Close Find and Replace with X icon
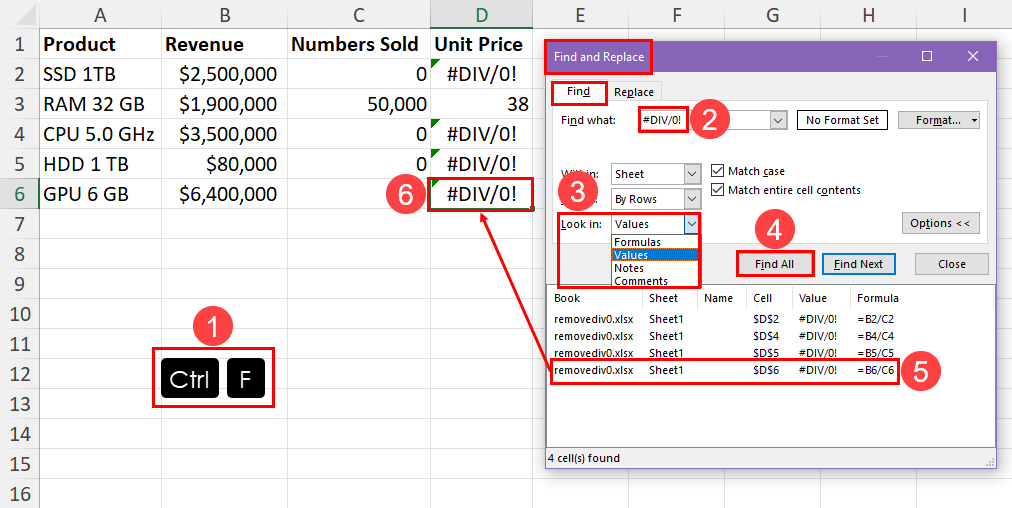Screen dimensions: 1012x508 (x=973, y=56)
